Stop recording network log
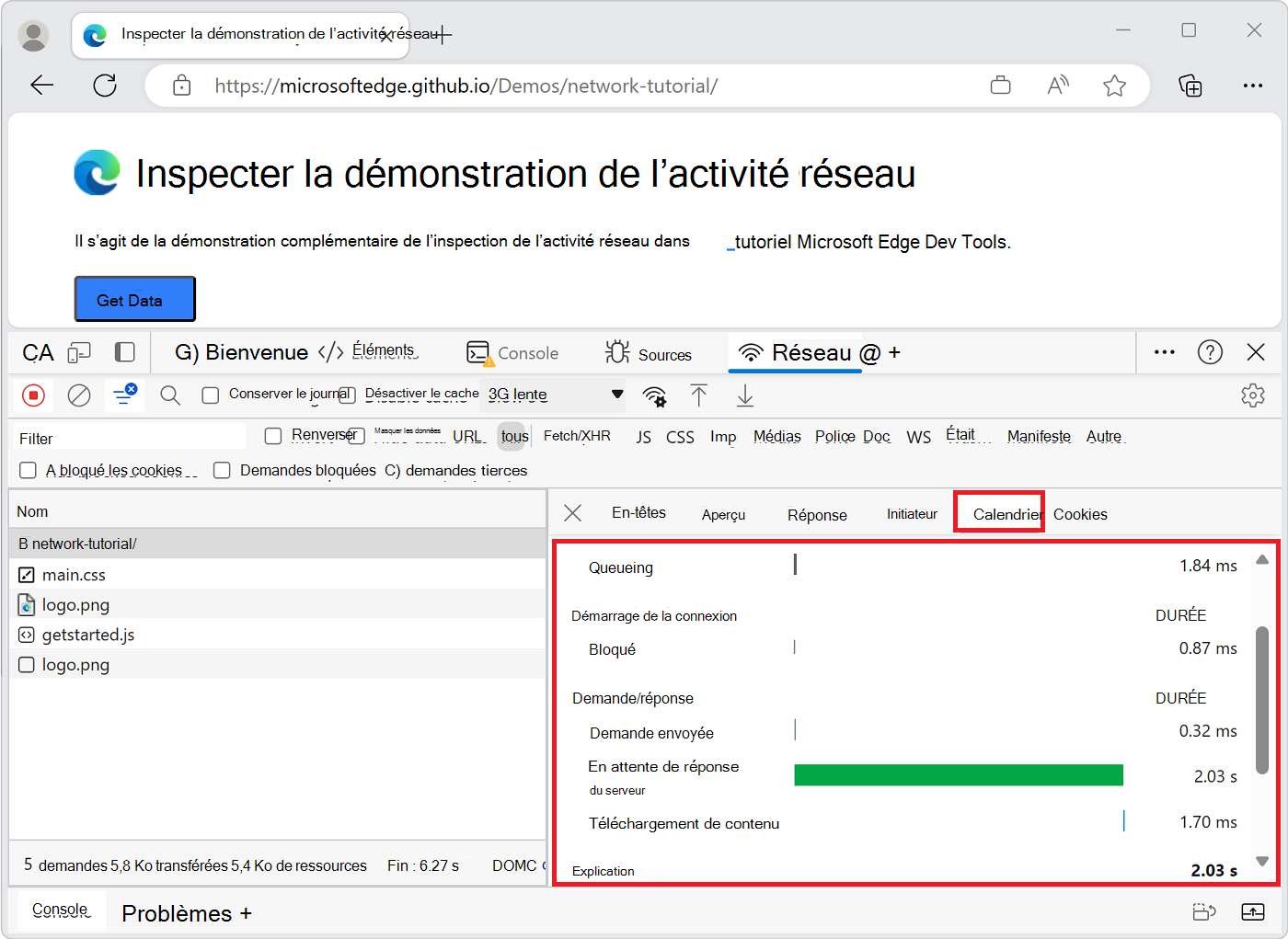1288x939 pixels. (34, 395)
